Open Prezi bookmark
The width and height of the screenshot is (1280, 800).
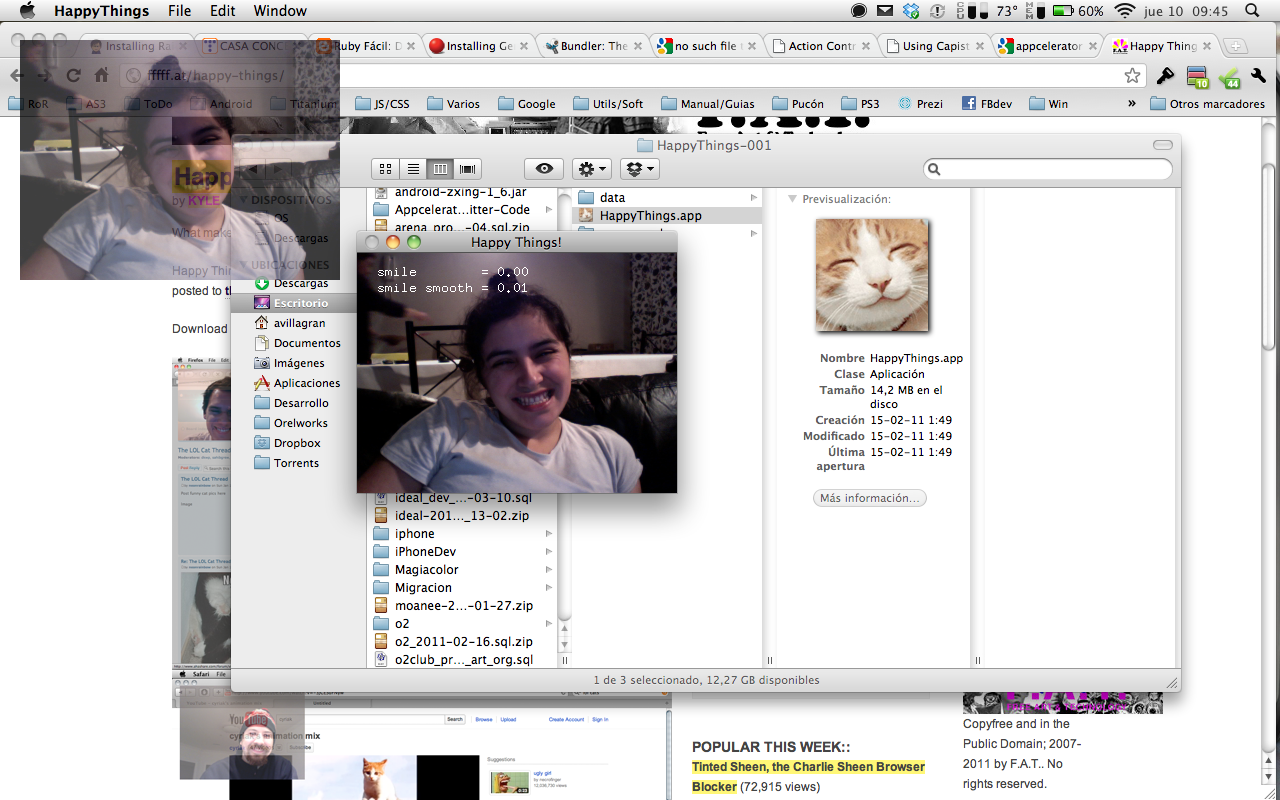coord(921,104)
